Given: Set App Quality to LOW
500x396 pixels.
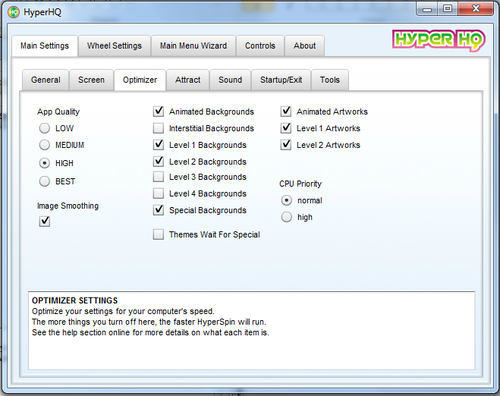Looking at the screenshot, I should click(x=44, y=128).
